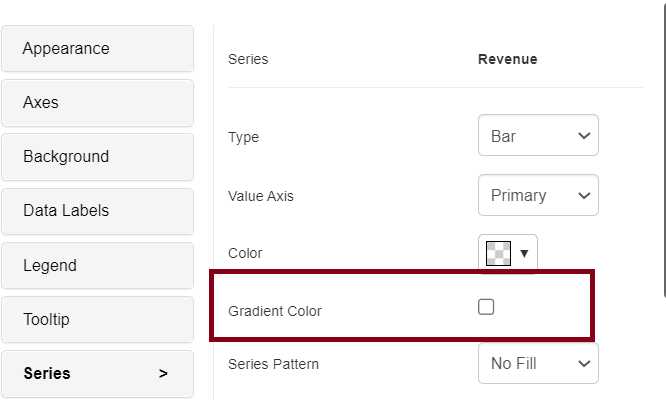This screenshot has height=400, width=666.
Task: Select the Series tab
Action: [97, 374]
